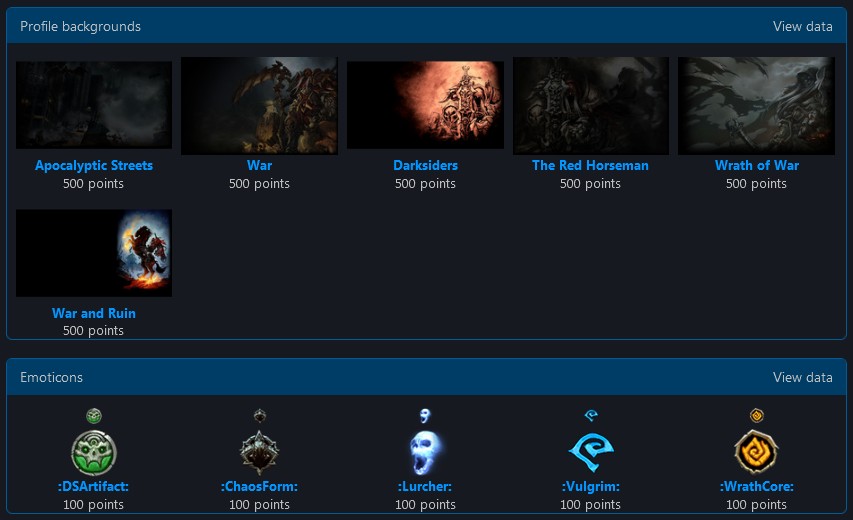Screen dimensions: 853x520
Task: Click the large DSArtifact emoticon icon
Action: click(x=94, y=453)
